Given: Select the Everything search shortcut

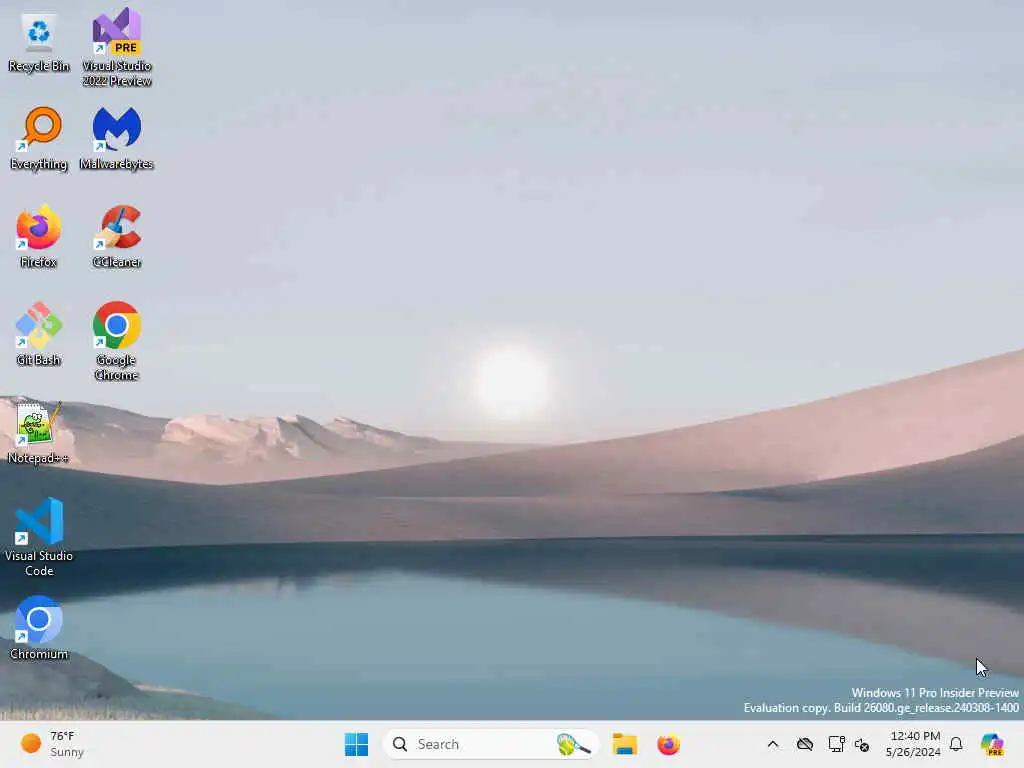Looking at the screenshot, I should (x=39, y=139).
